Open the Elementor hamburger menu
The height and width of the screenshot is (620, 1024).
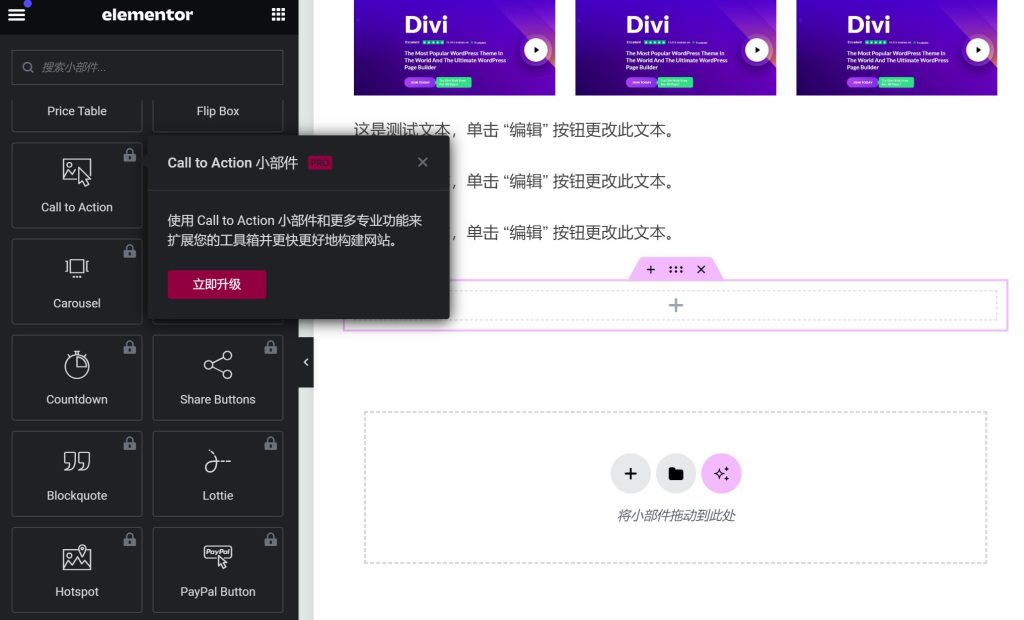tap(16, 14)
